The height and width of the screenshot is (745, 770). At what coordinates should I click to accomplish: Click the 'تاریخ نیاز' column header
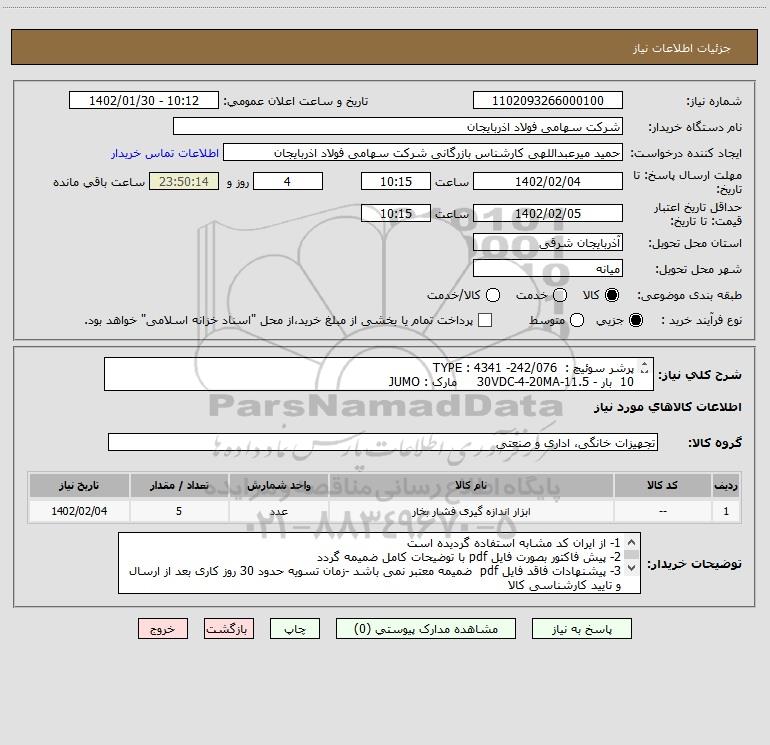(79, 485)
